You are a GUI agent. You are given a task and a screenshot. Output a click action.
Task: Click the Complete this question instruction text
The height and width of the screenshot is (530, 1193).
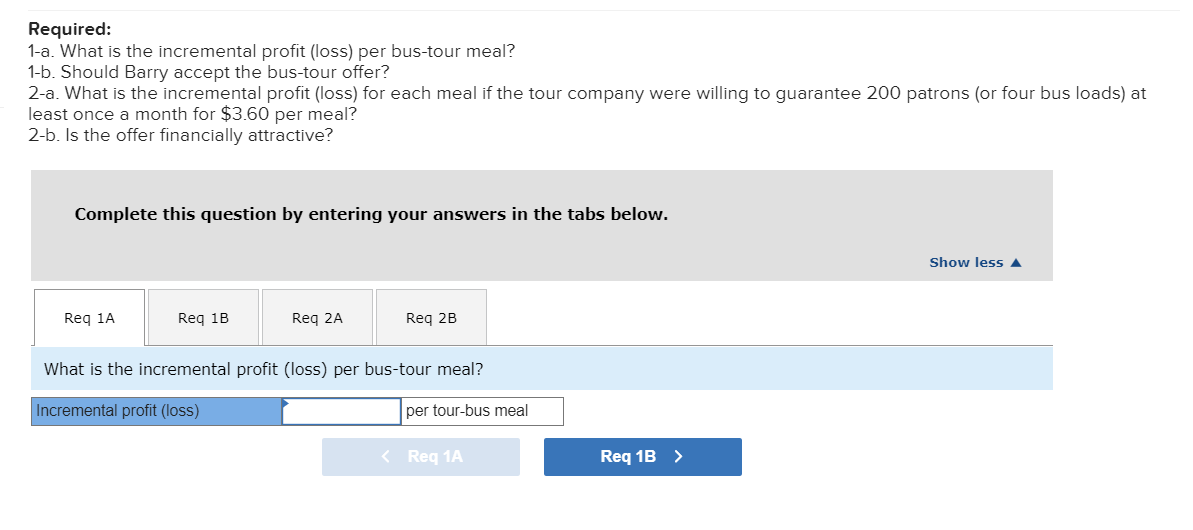coord(371,214)
